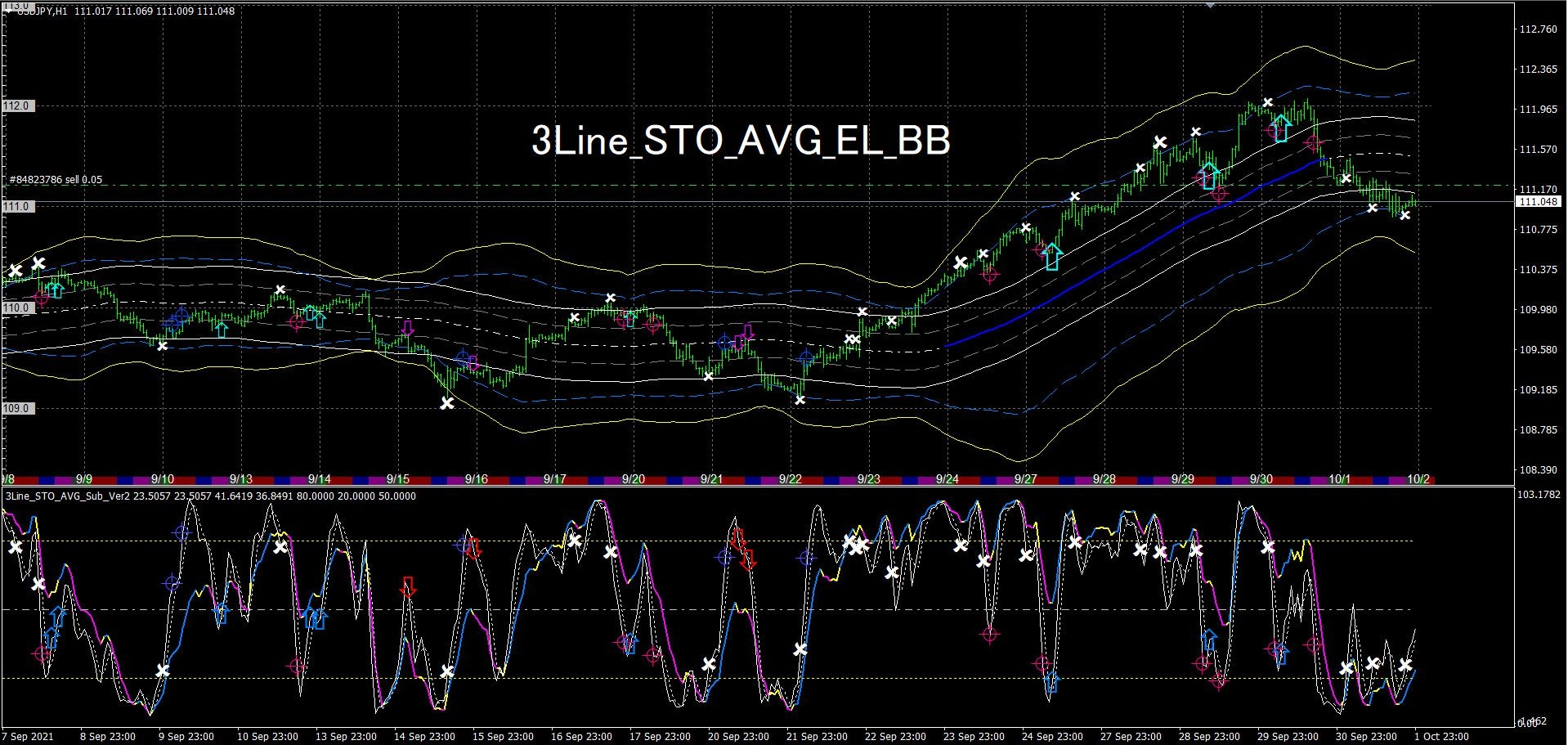
Task: Click the 108.785 price scale value
Action: 1538,430
